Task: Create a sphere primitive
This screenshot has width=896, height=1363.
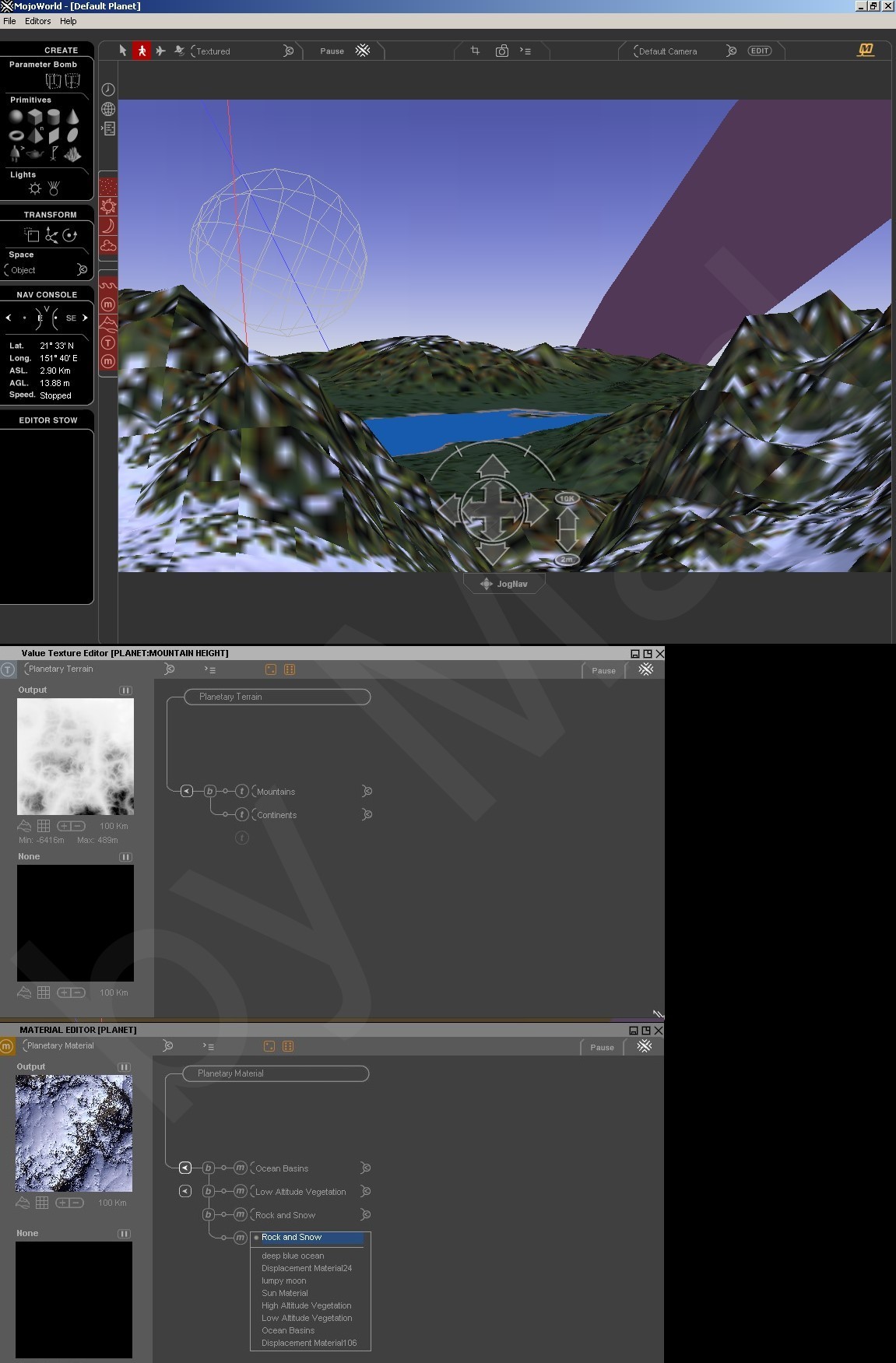Action: [x=16, y=117]
